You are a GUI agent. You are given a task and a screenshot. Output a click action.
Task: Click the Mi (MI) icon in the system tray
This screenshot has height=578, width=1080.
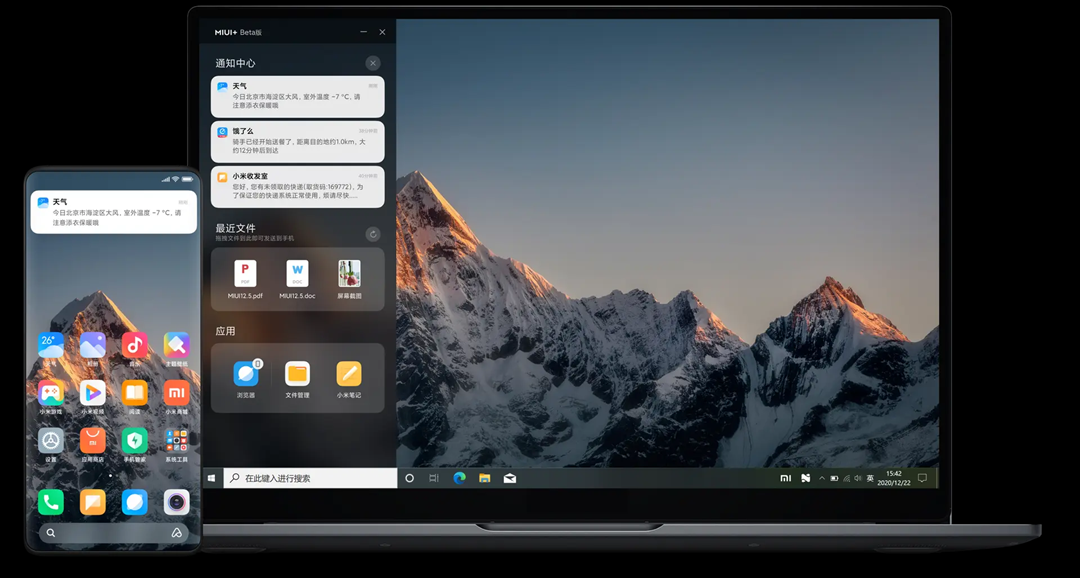(786, 478)
